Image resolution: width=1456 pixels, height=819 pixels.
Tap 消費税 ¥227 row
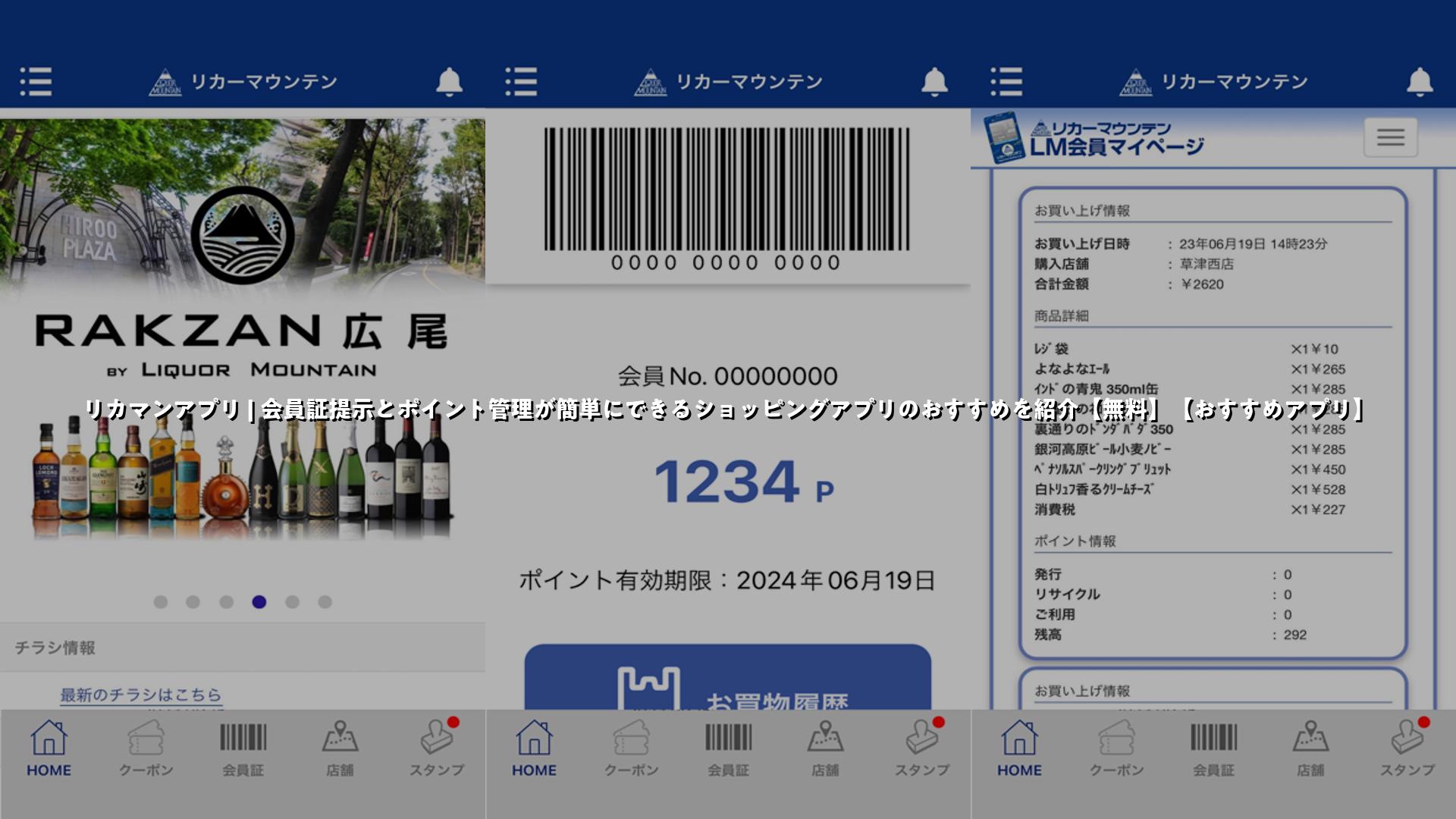(x=1213, y=510)
